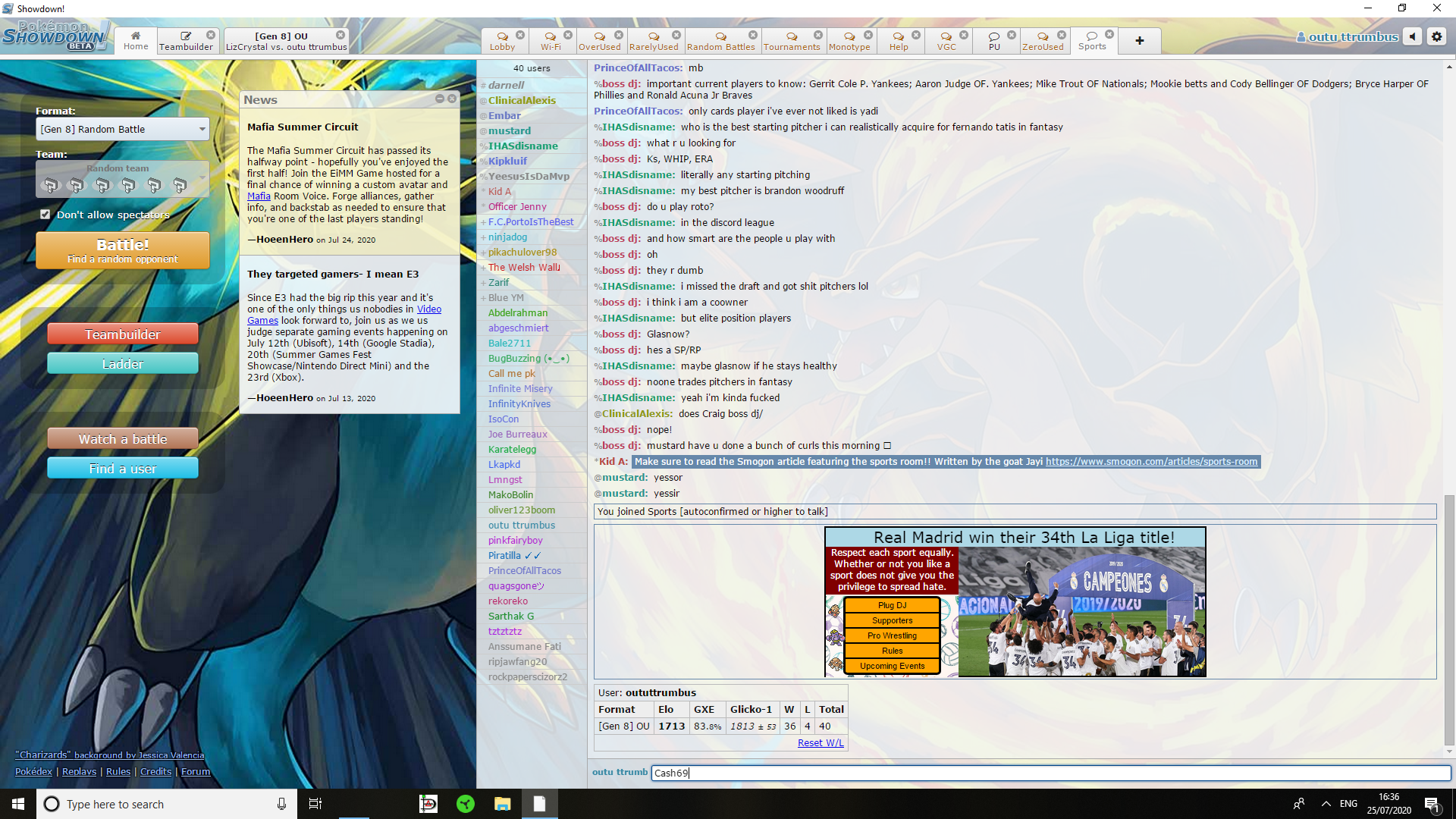Open the options gear icon
The image size is (1456, 819).
point(1436,36)
